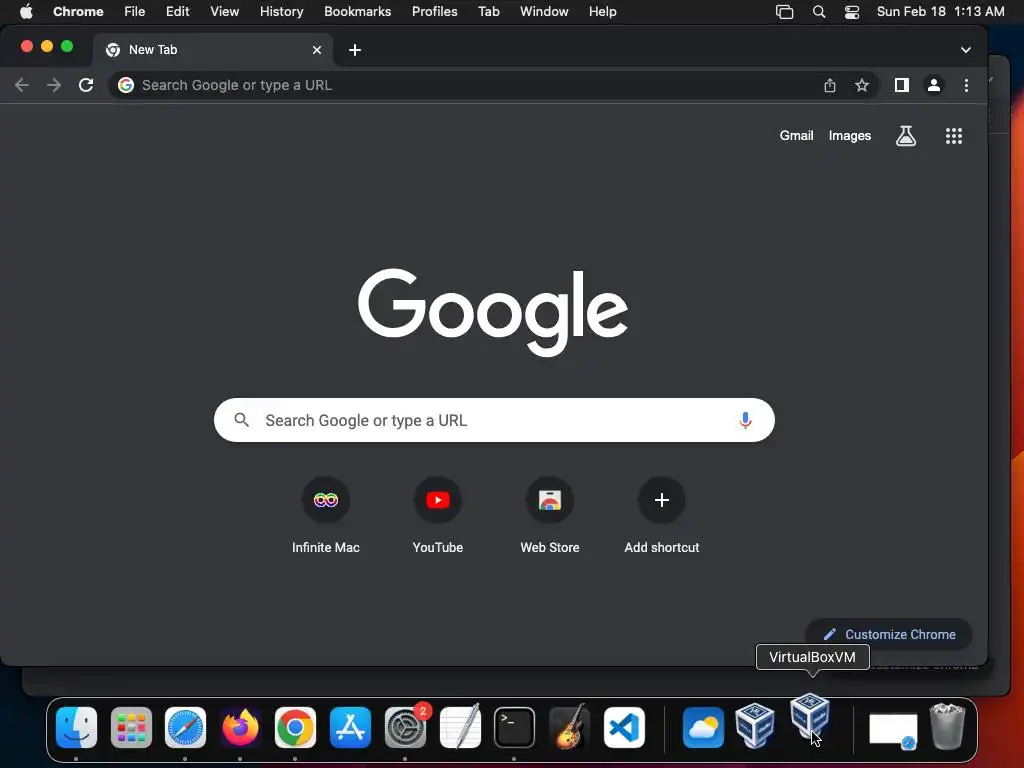Screen dimensions: 1024x768
Task: Open System Settings from the Dock
Action: click(x=405, y=728)
